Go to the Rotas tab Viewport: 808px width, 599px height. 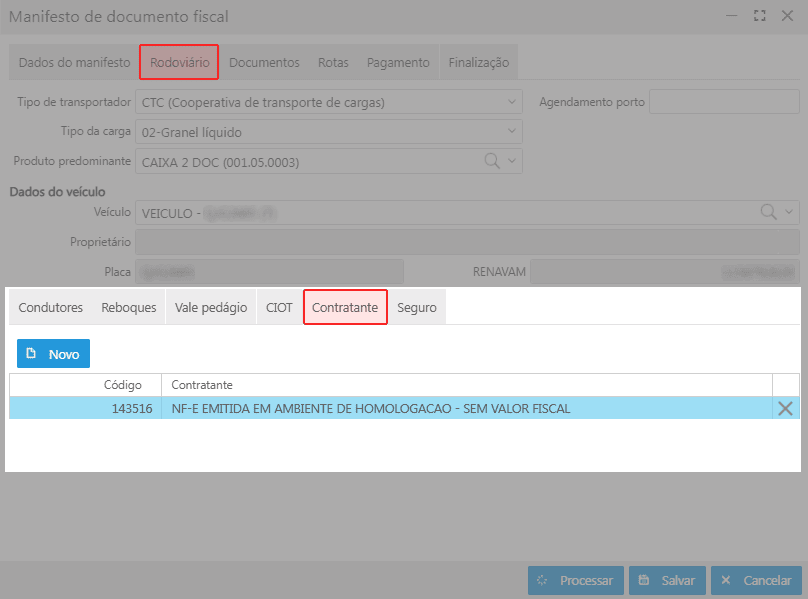tap(333, 62)
